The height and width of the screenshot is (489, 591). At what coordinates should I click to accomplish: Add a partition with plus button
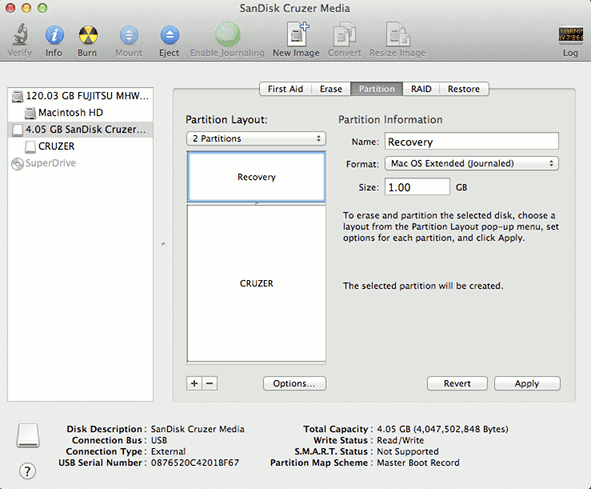point(194,383)
